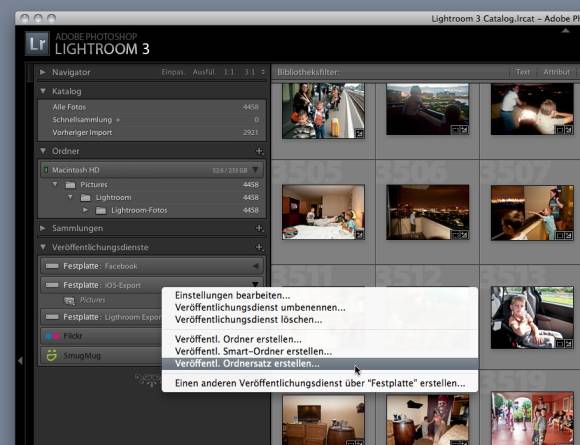Open the Navigator zoom options dropdown
Viewport: 580px width, 445px height.
[263, 72]
